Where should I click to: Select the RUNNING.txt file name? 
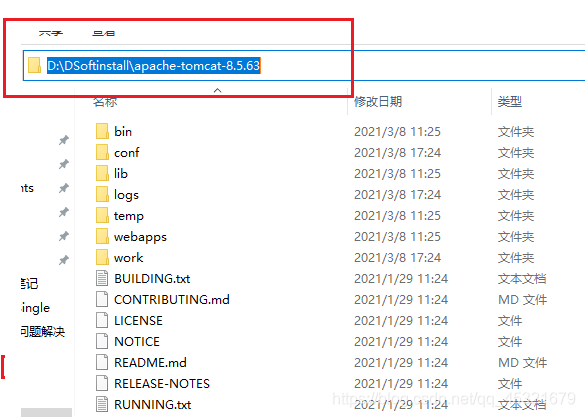153,405
